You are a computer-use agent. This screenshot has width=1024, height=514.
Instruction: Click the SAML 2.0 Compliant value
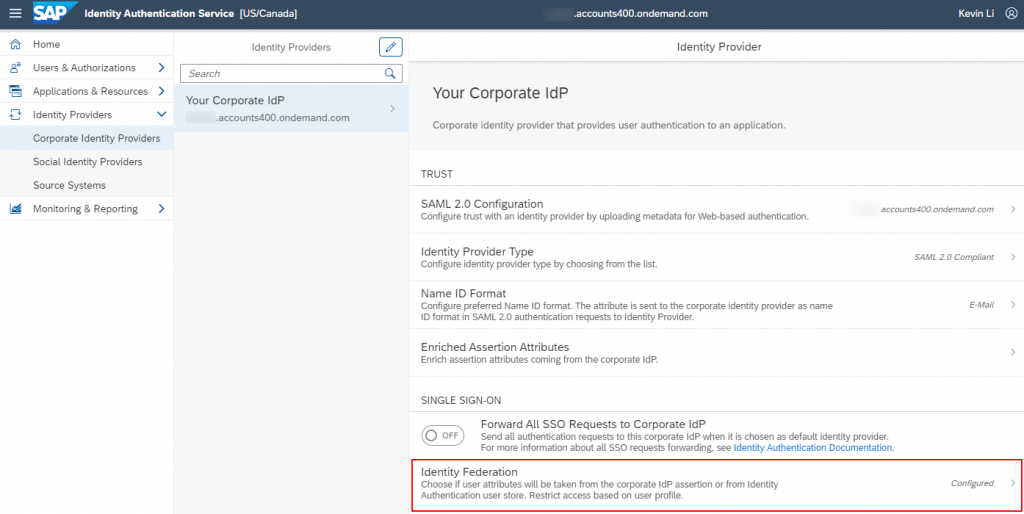coord(954,257)
